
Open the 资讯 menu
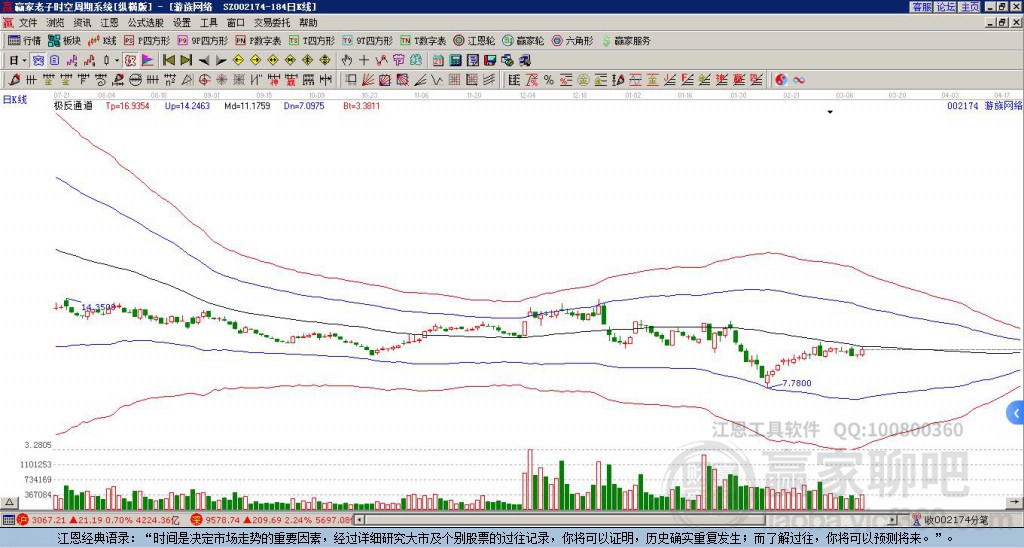point(82,23)
